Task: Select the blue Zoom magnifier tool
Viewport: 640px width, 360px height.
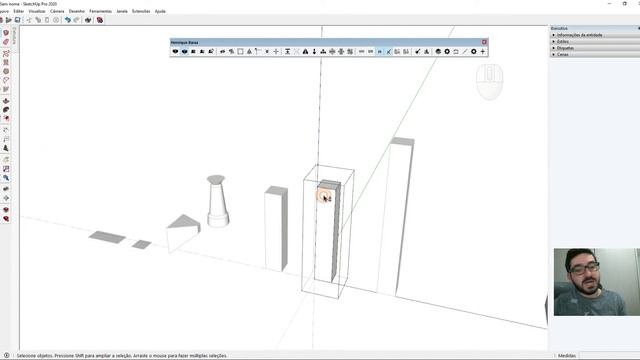Action: (6, 178)
